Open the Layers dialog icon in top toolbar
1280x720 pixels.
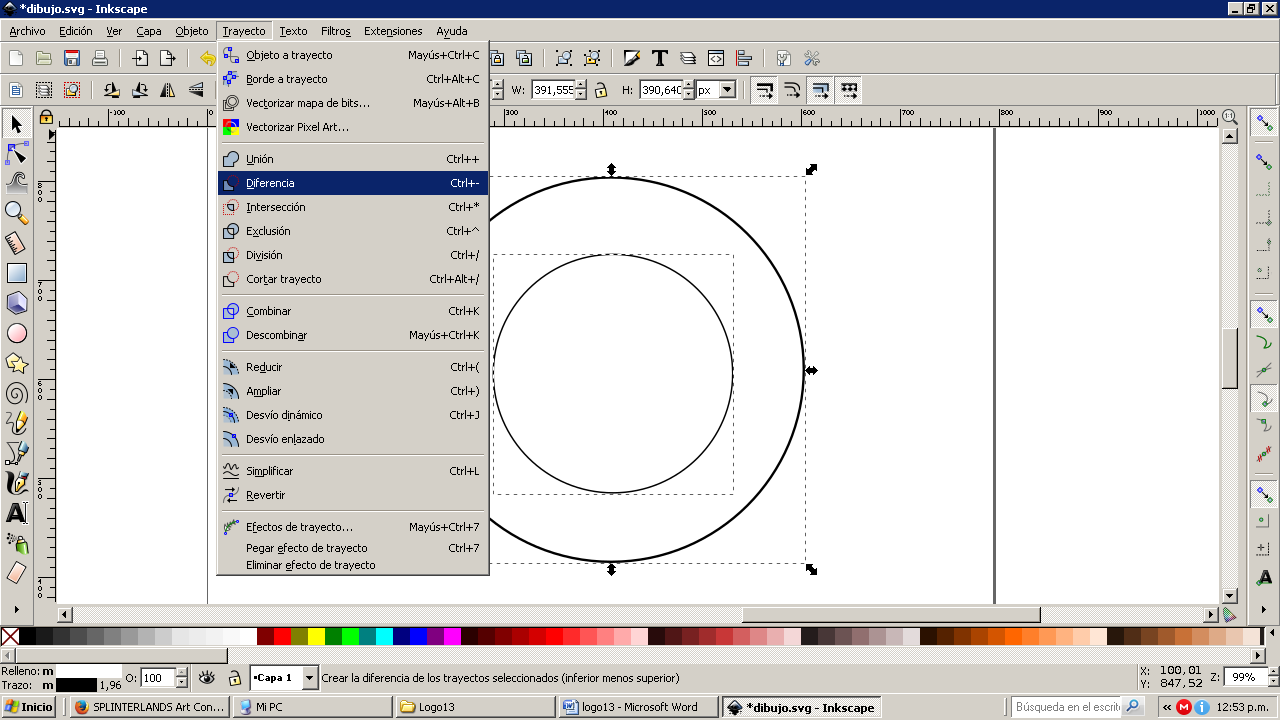[688, 58]
